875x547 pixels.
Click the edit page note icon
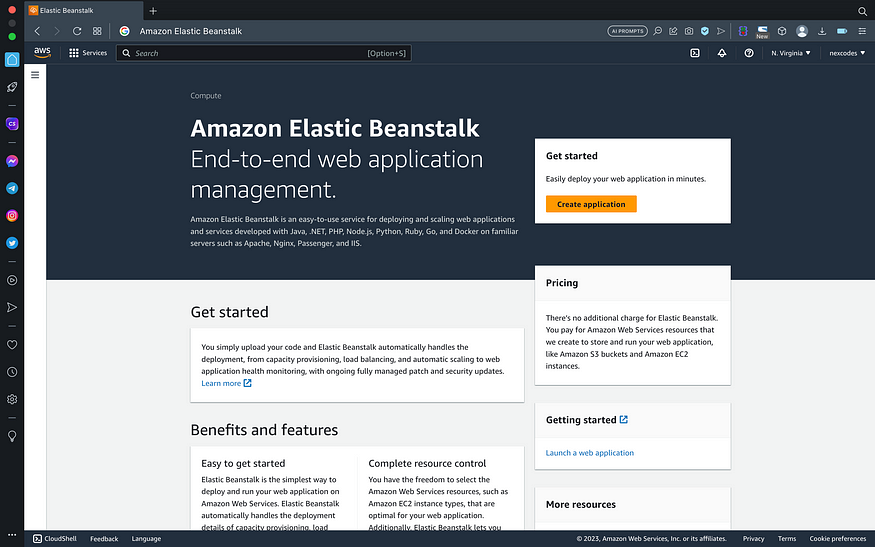[674, 31]
